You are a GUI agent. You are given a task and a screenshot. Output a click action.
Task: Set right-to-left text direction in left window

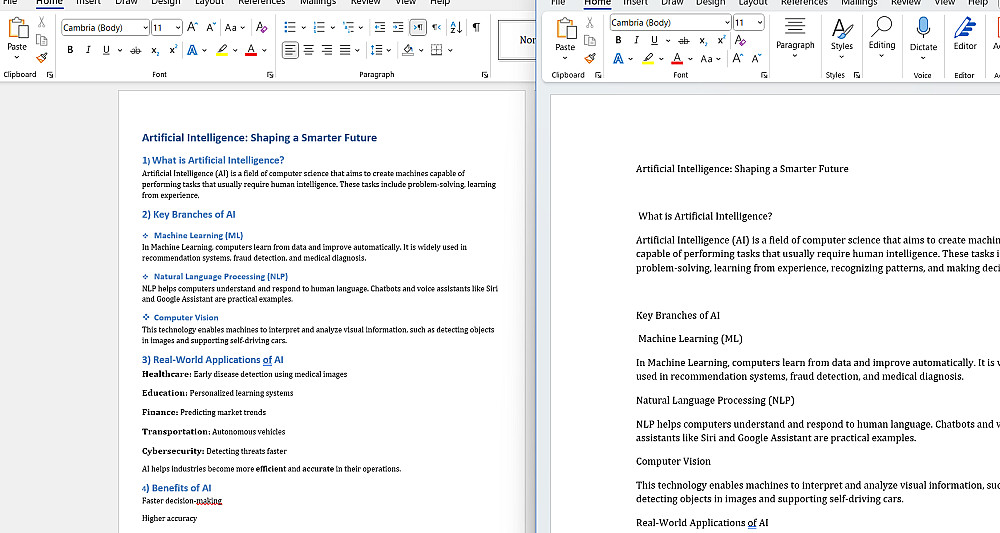436,27
